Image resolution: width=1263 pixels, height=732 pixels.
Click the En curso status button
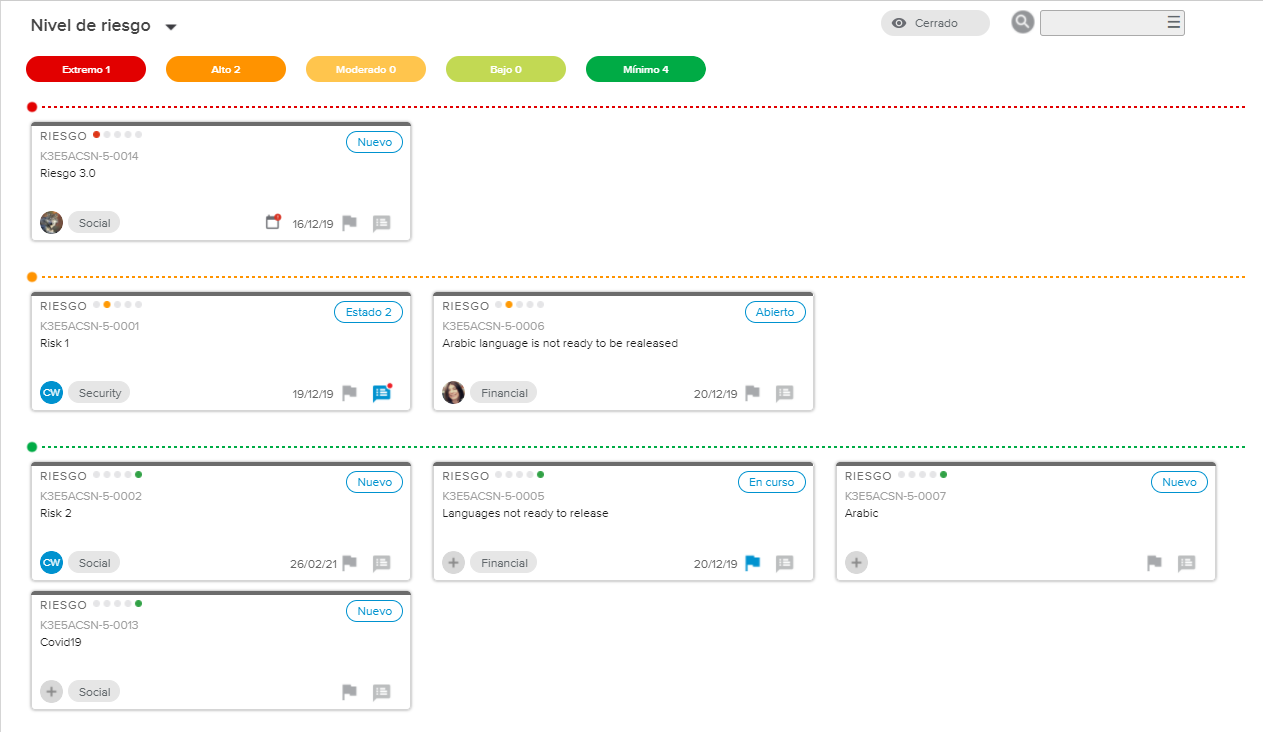(x=771, y=482)
